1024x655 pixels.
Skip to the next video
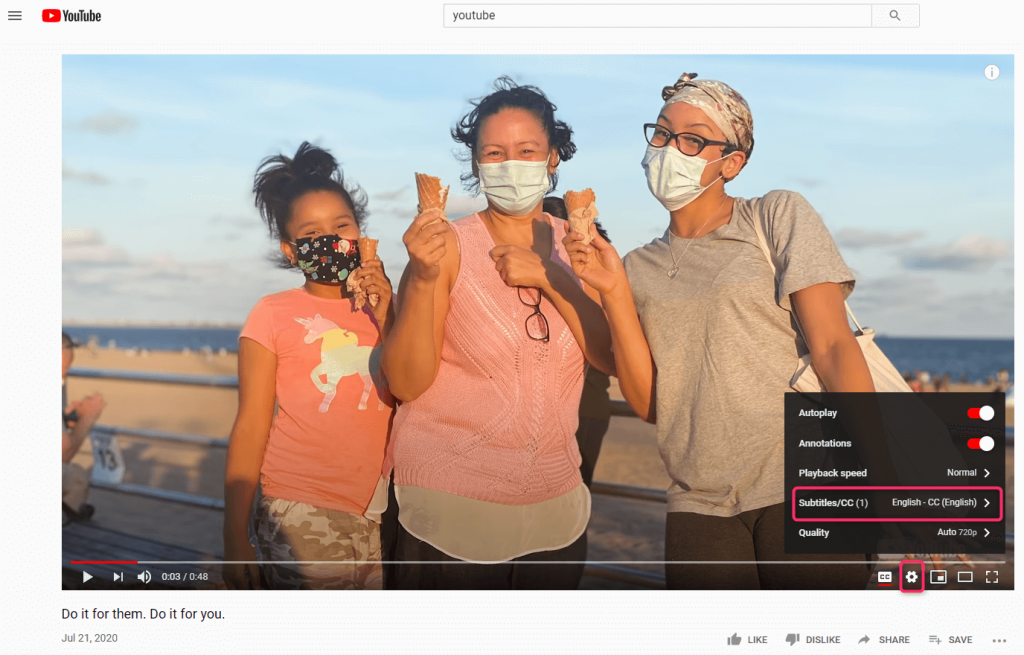[x=118, y=577]
